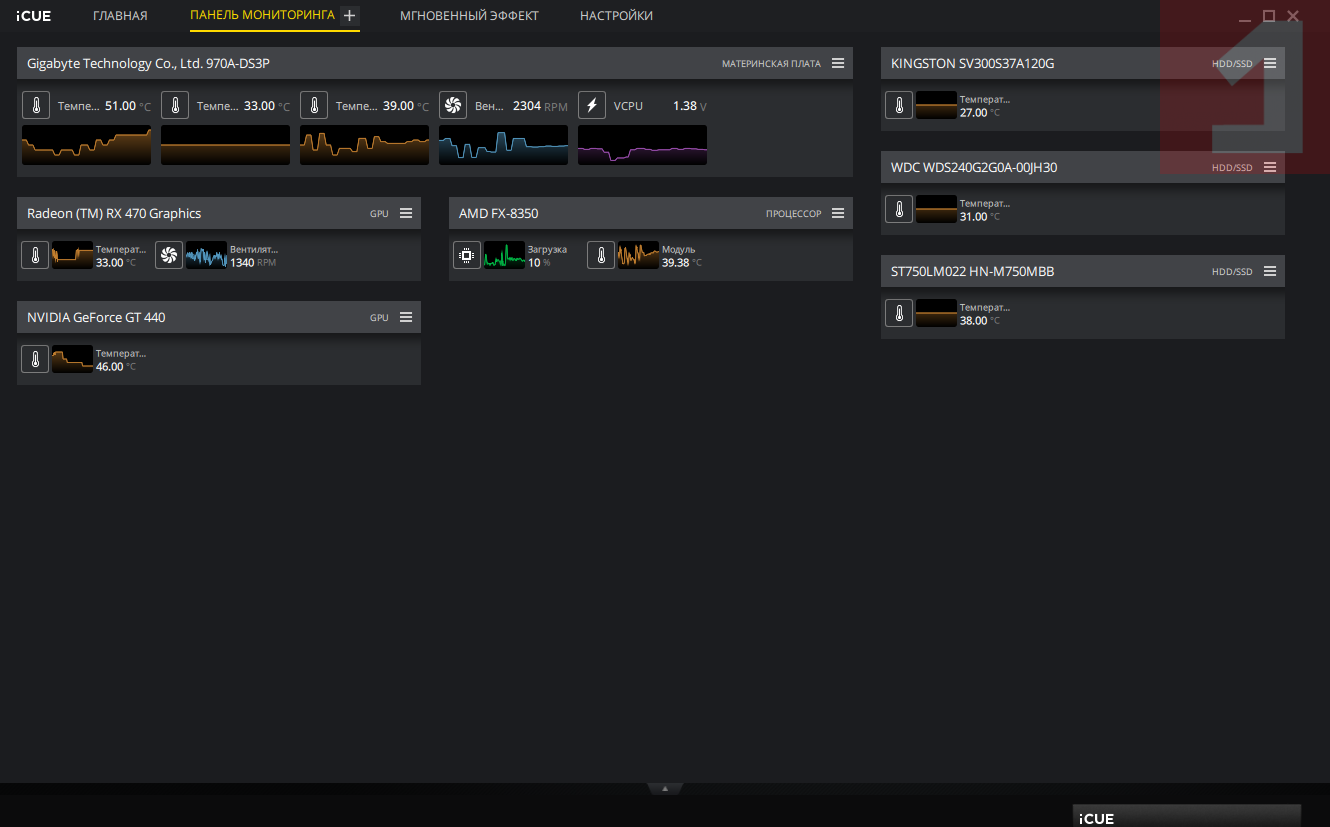This screenshot has height=827, width=1330.
Task: Click the МАТЕРИНСКАЯ ПЛАТА label
Action: click(x=771, y=63)
